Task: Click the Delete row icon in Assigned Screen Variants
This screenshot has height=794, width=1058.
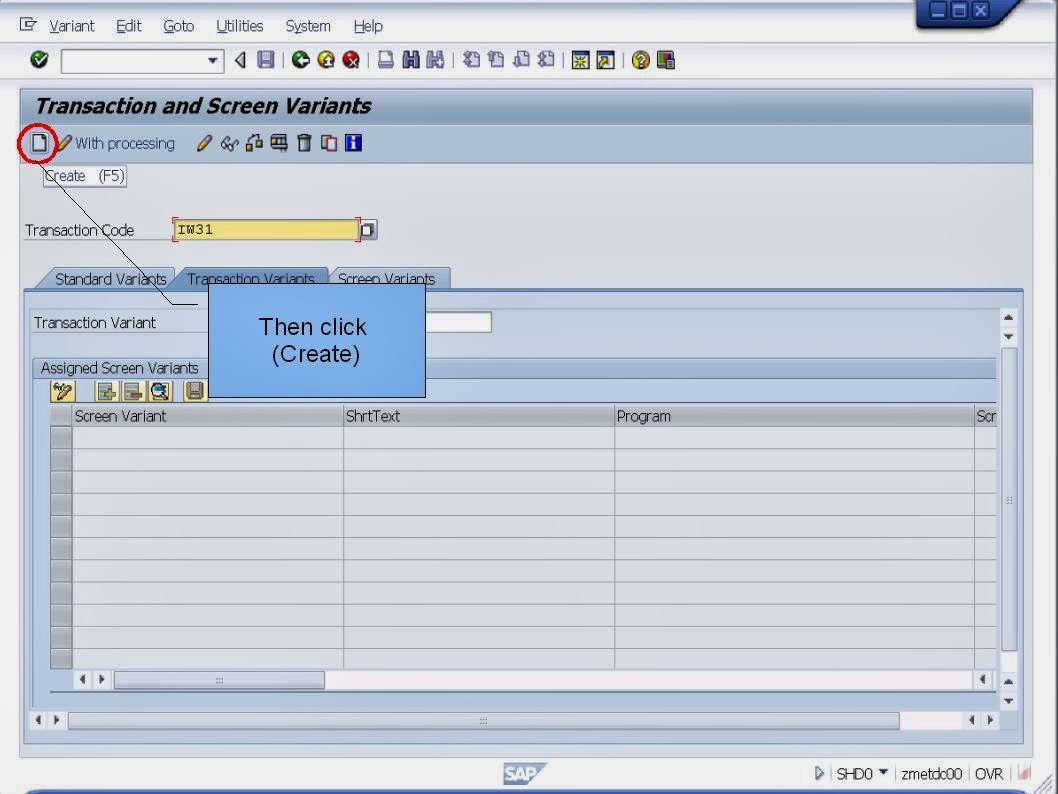Action: 132,391
